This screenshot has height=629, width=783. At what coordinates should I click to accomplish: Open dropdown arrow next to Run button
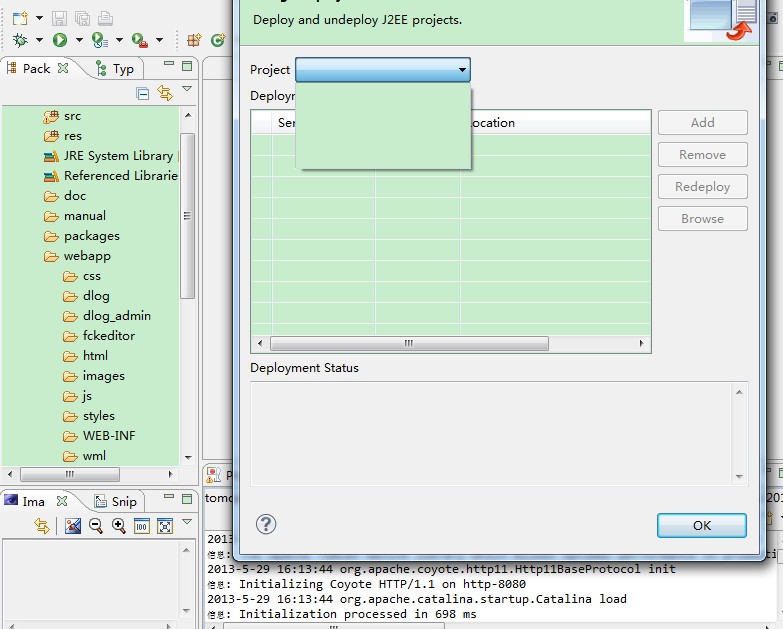(78, 40)
